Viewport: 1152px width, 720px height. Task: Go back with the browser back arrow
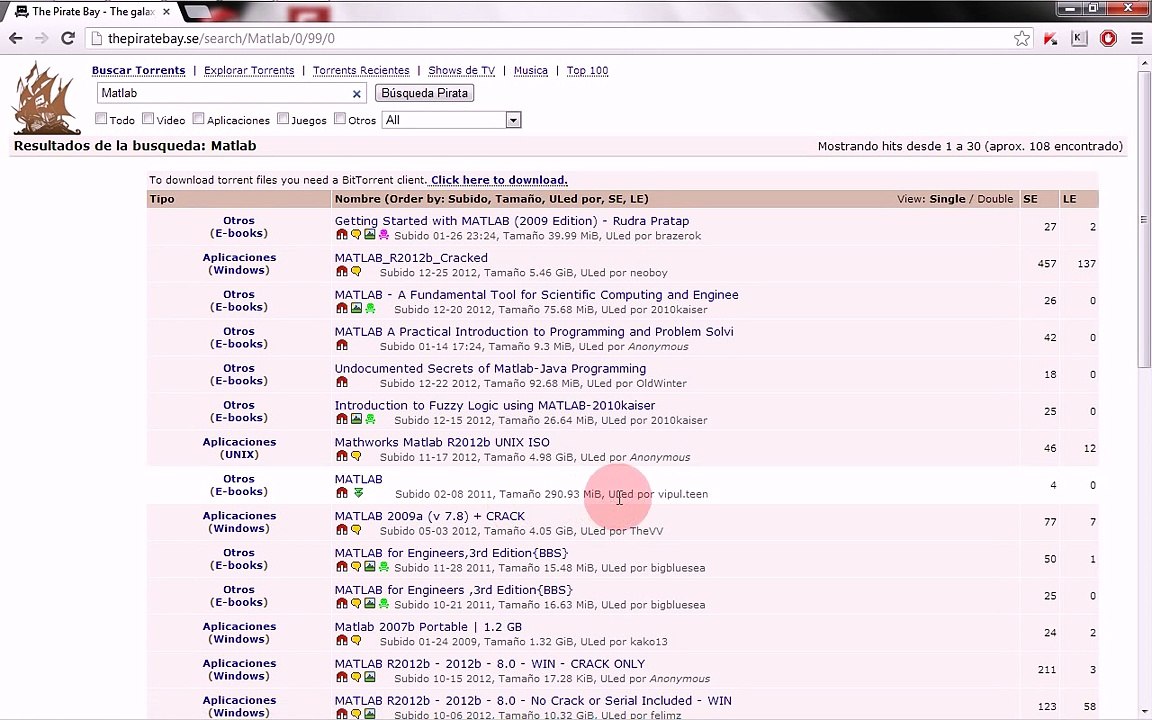click(x=16, y=38)
